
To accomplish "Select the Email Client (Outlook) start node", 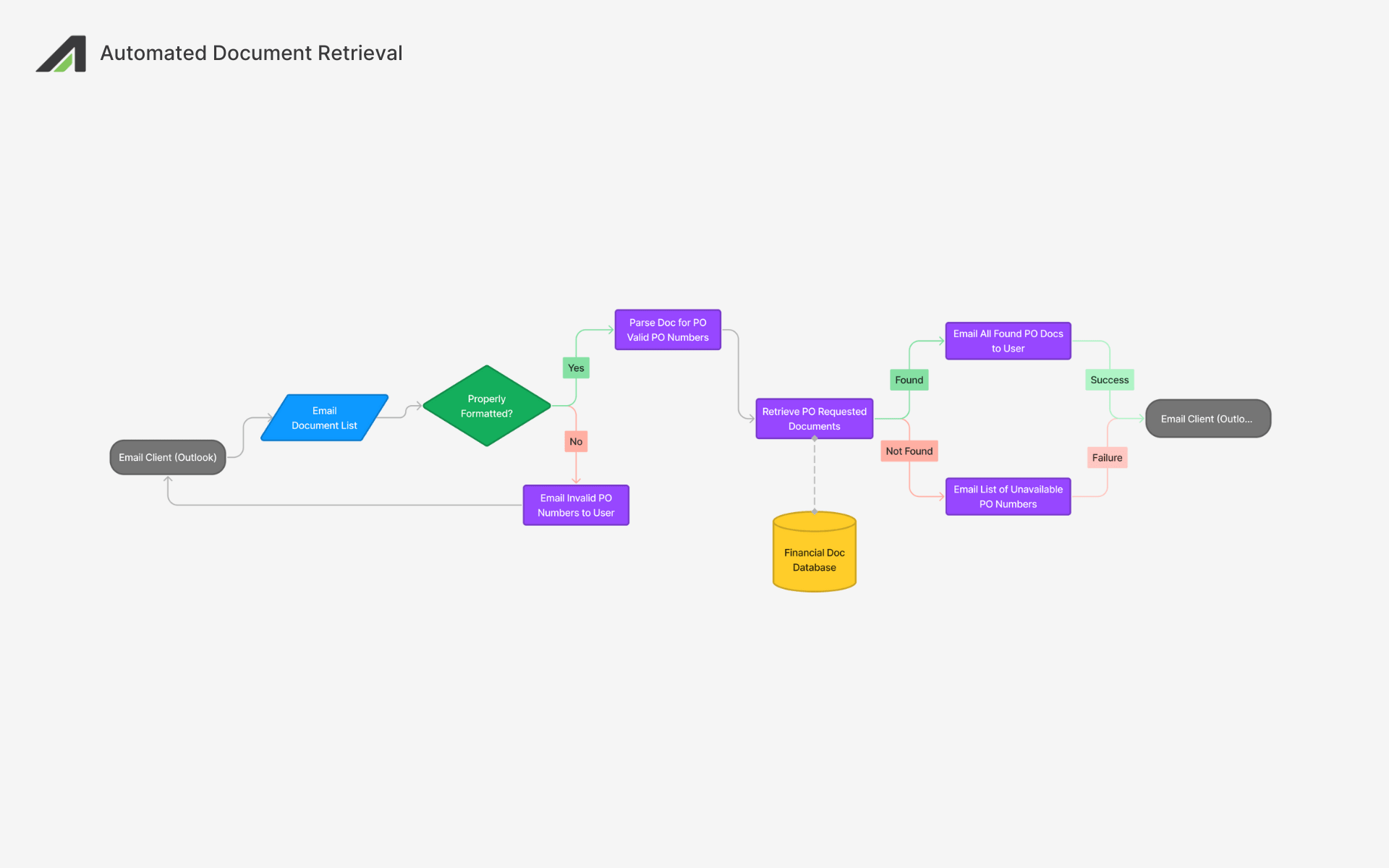I will click(x=167, y=456).
